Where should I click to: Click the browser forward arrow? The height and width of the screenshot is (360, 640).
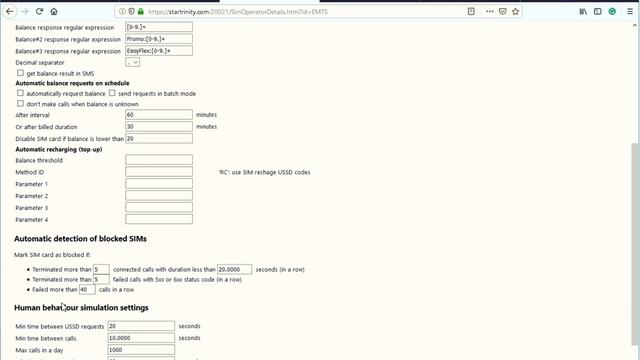tap(24, 11)
